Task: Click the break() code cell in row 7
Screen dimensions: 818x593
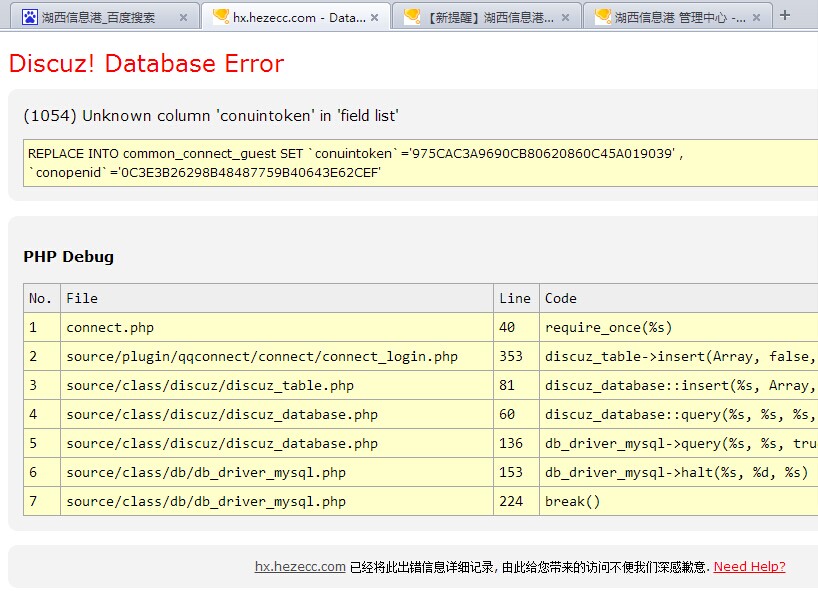Action: [573, 501]
